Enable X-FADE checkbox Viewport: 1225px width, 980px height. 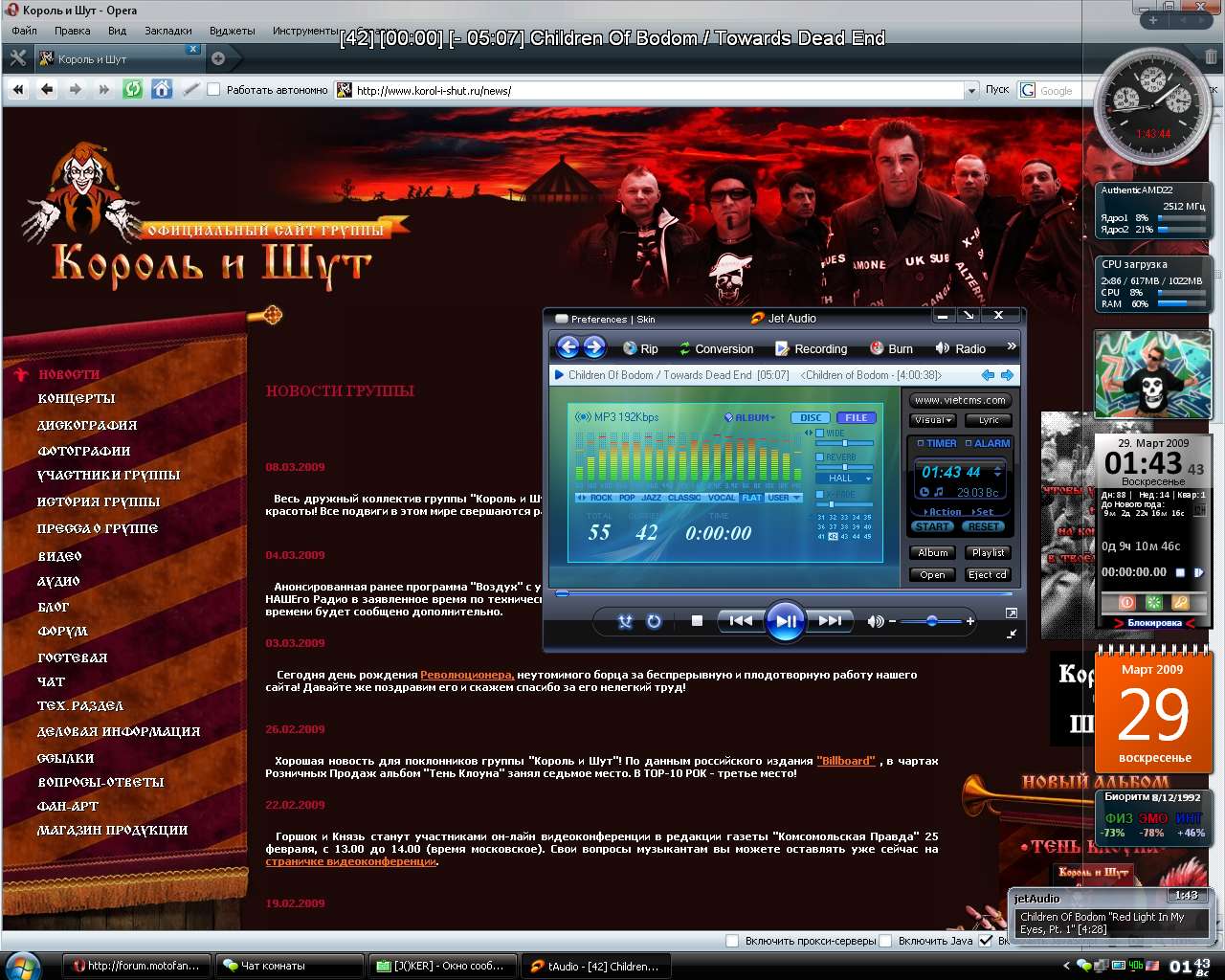coord(820,494)
